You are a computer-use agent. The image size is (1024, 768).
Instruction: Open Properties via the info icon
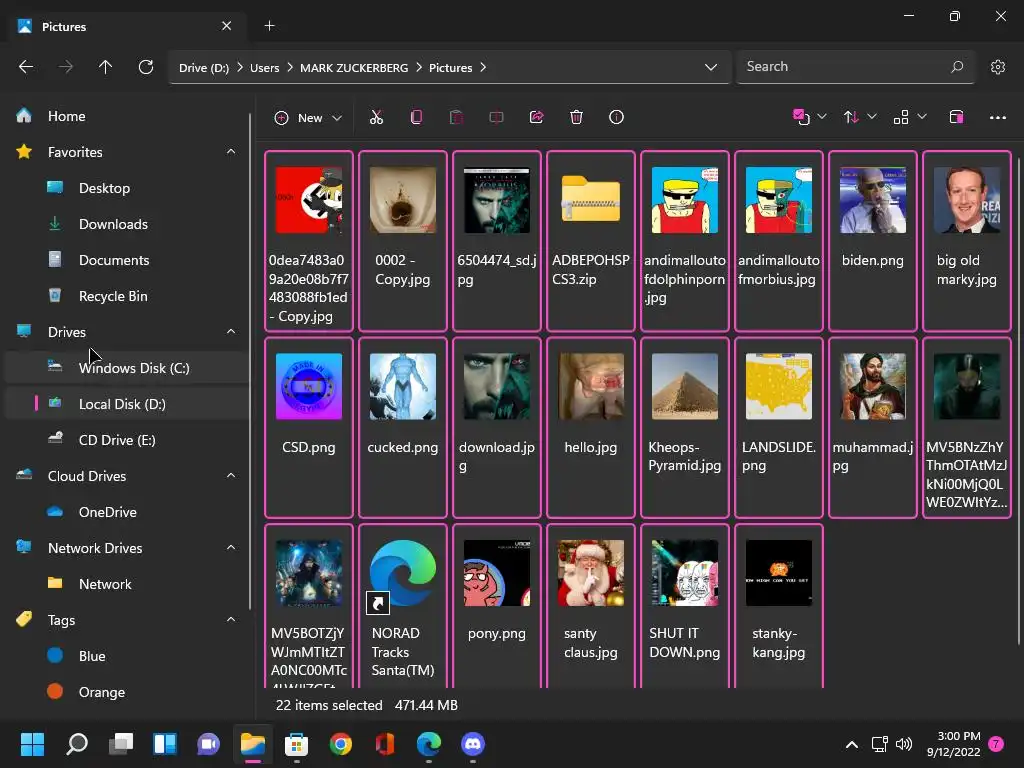click(616, 118)
